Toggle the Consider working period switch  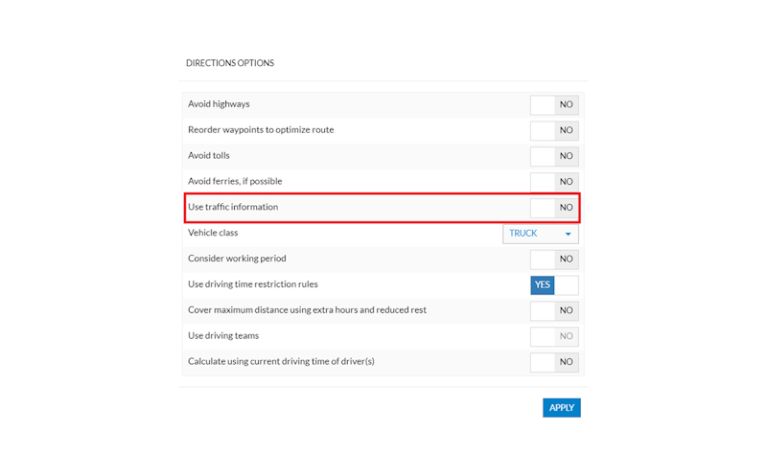[554, 259]
